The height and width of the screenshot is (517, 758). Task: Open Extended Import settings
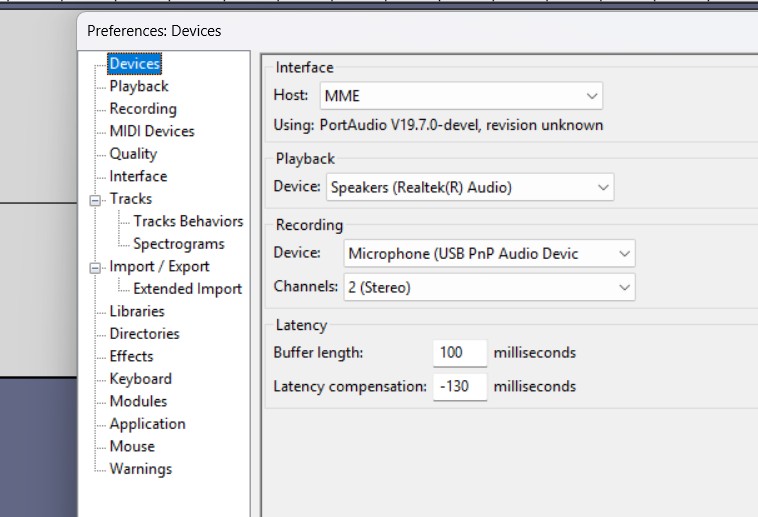187,289
